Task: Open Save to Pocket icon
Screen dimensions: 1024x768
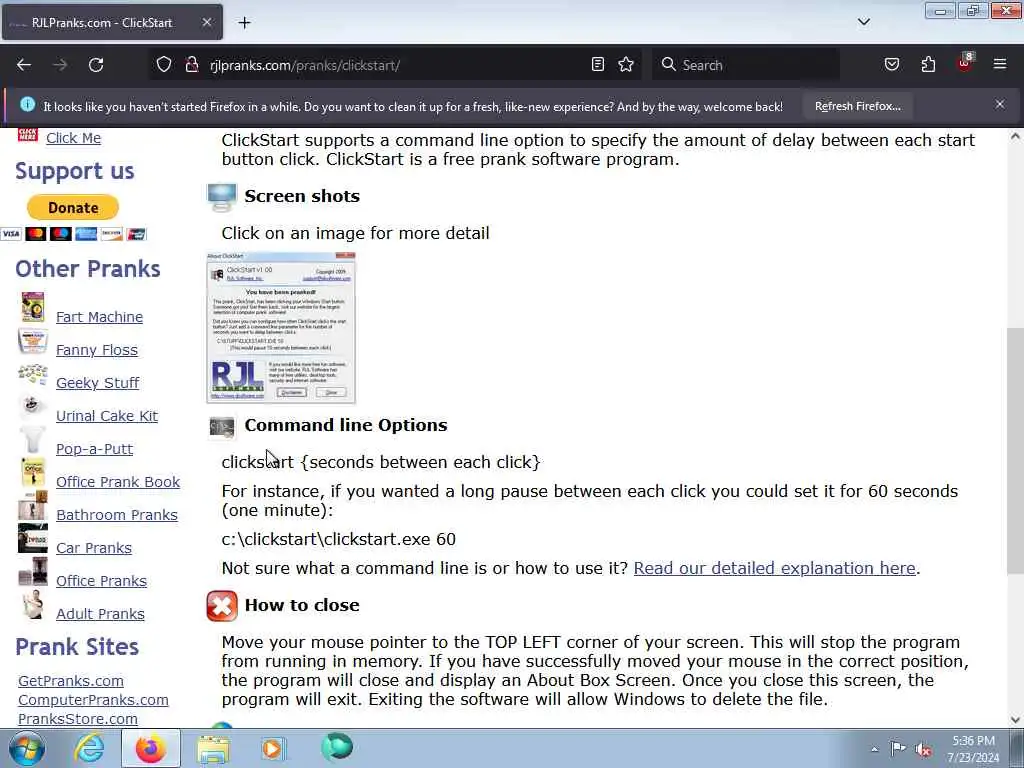Action: [892, 65]
